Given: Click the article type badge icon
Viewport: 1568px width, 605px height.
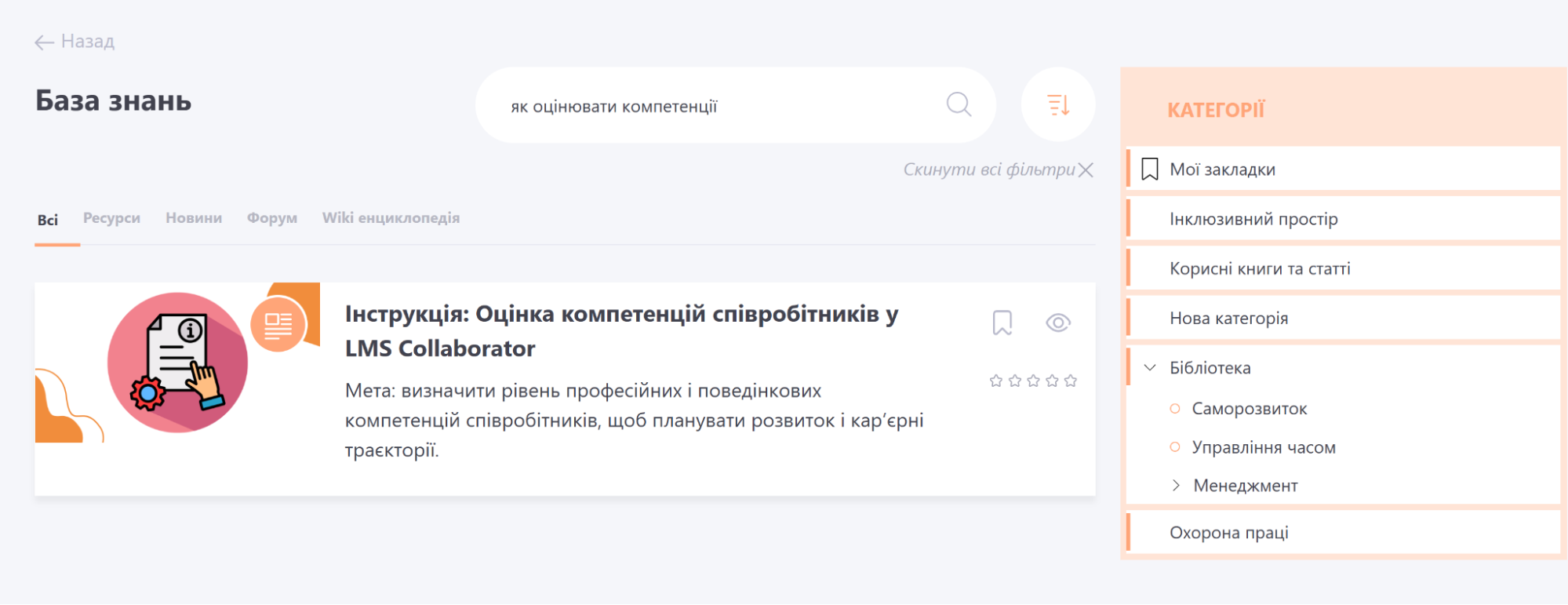Looking at the screenshot, I should pos(278,324).
